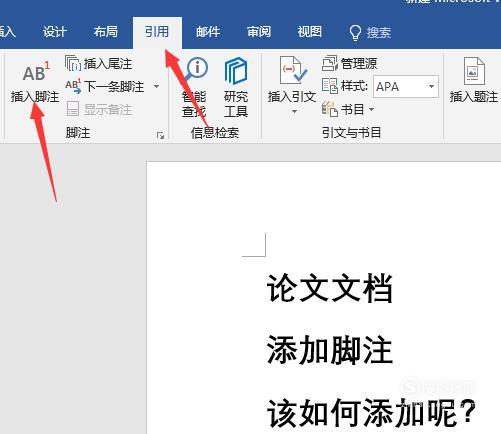Click the lightbulb Search (搜索) box
Screen dimensions: 501x434
[x=369, y=33]
